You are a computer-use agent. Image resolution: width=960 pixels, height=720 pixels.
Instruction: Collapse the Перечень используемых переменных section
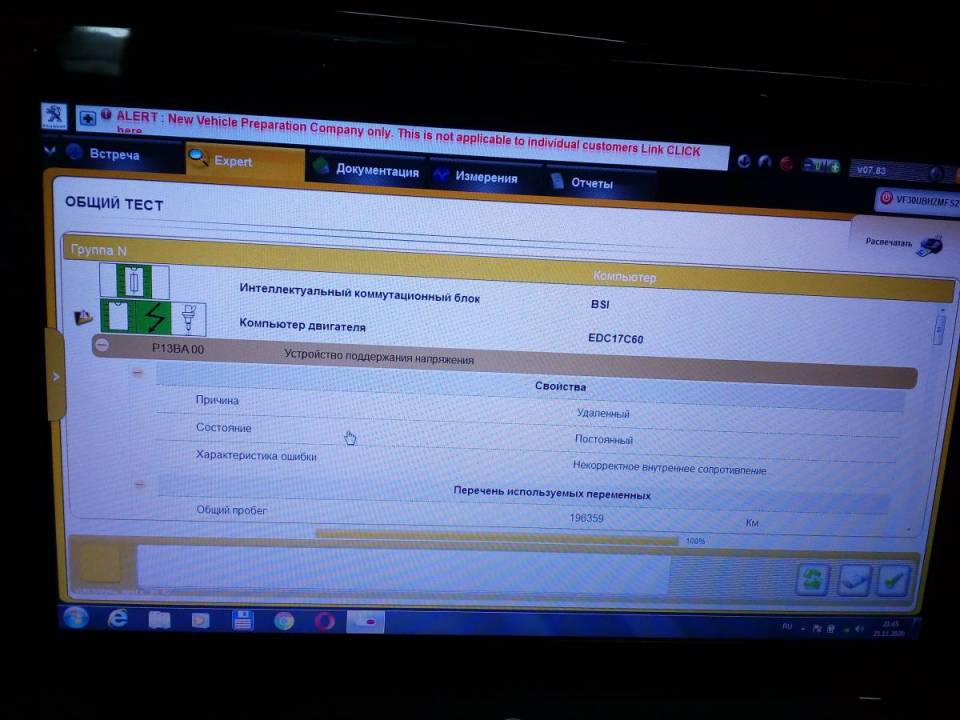[139, 484]
